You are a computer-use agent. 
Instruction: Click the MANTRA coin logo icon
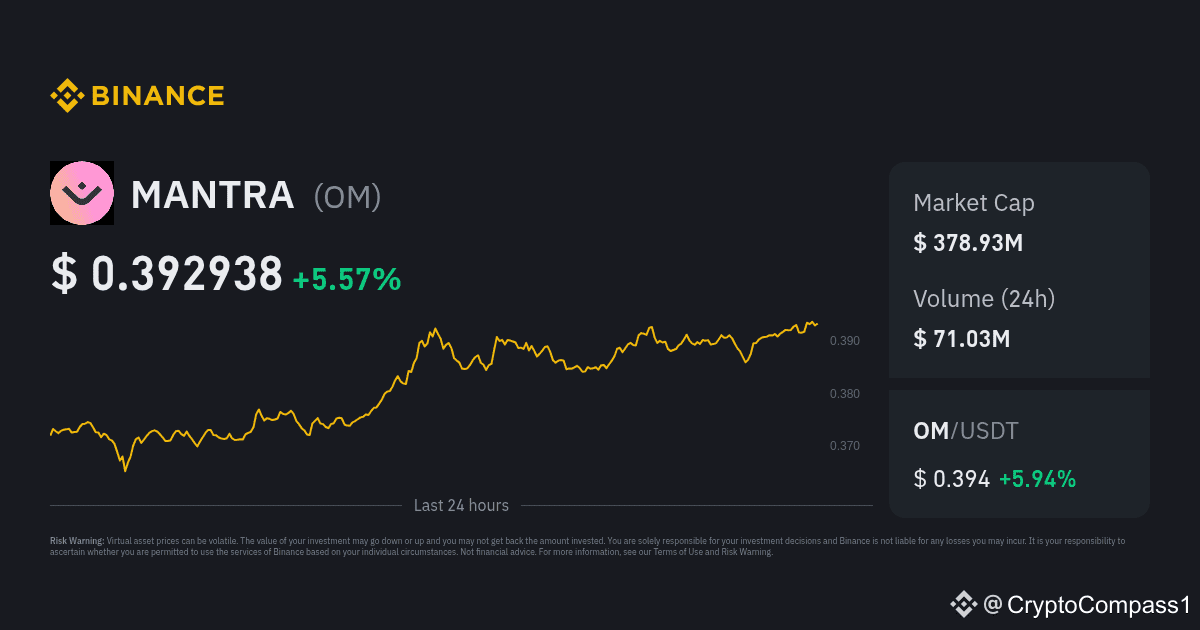82,193
